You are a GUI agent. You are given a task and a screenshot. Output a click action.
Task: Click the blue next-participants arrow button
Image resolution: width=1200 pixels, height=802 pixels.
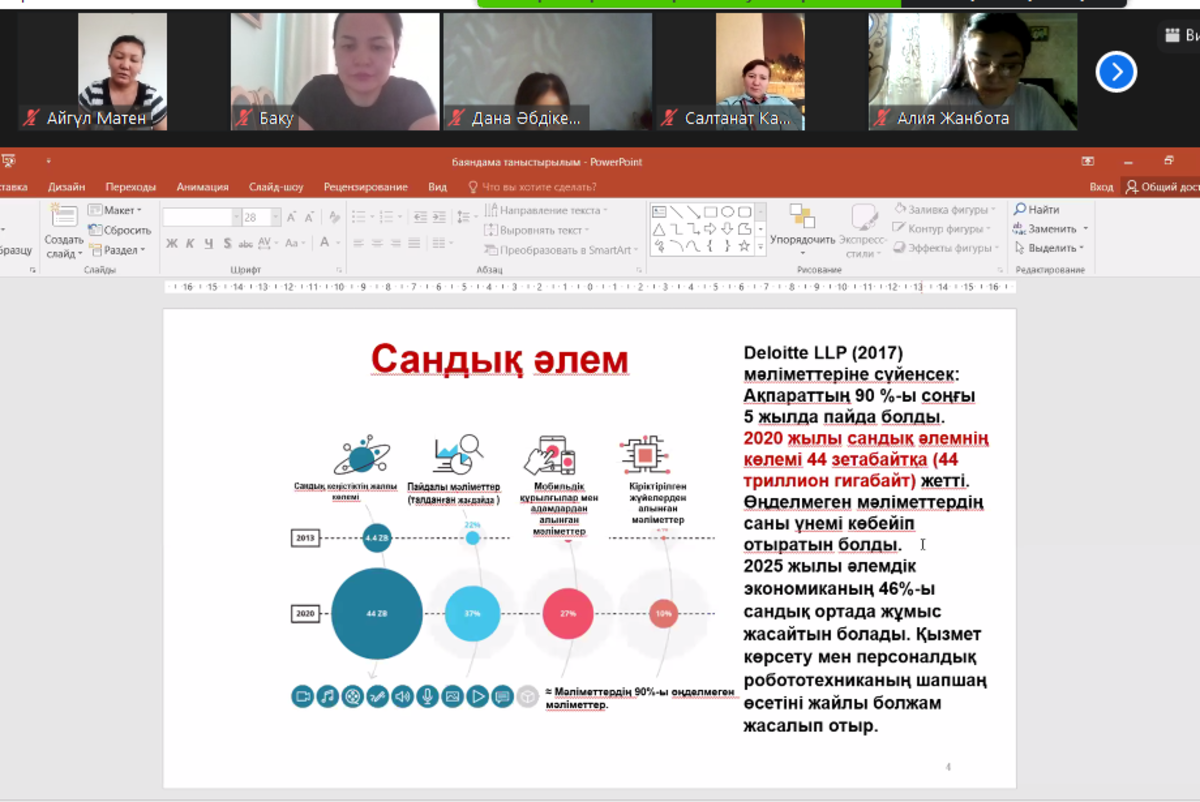coord(1116,72)
